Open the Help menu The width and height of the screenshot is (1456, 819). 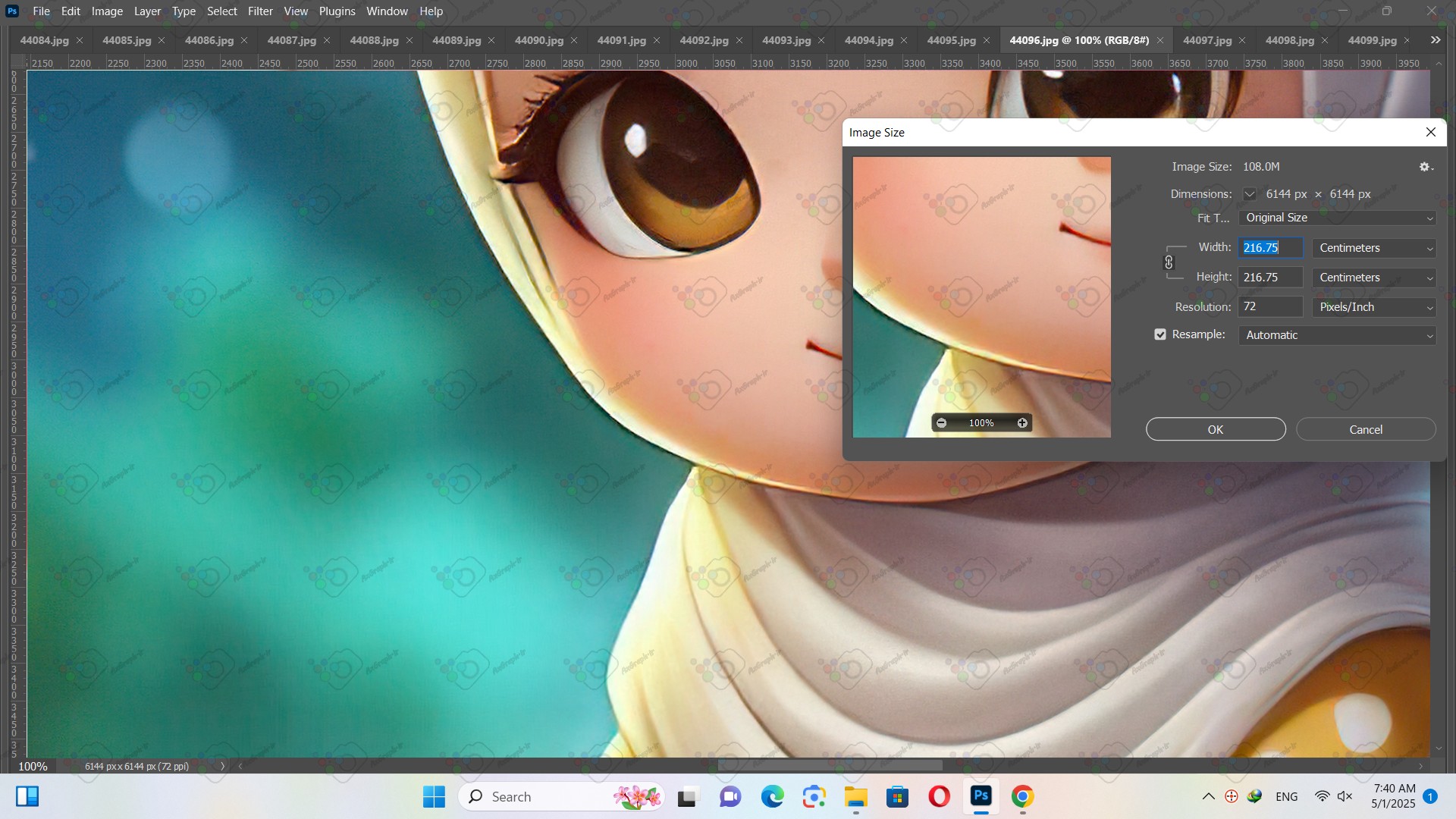coord(431,11)
